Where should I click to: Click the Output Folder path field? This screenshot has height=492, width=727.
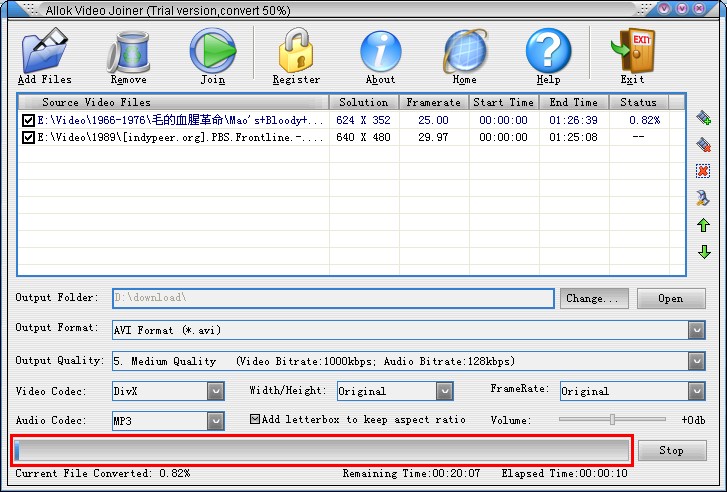(333, 298)
